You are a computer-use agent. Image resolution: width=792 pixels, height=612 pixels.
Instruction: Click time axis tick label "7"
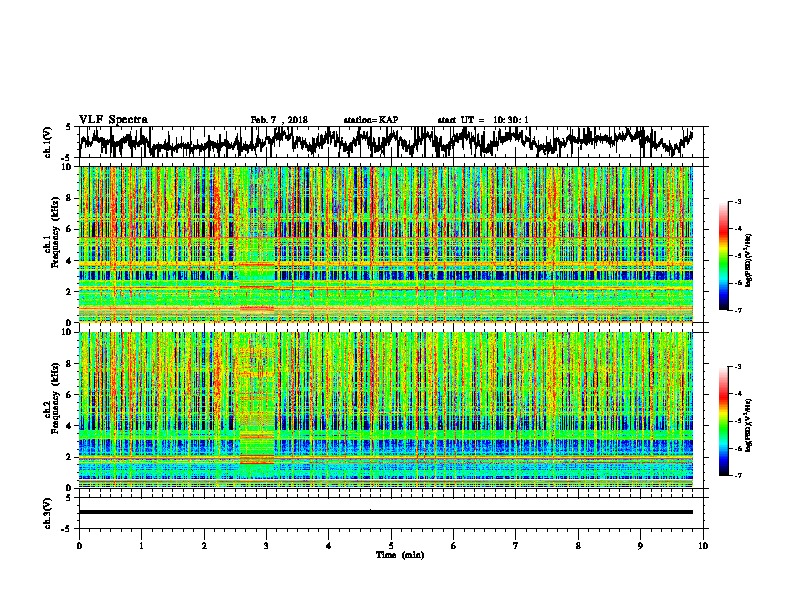point(516,546)
